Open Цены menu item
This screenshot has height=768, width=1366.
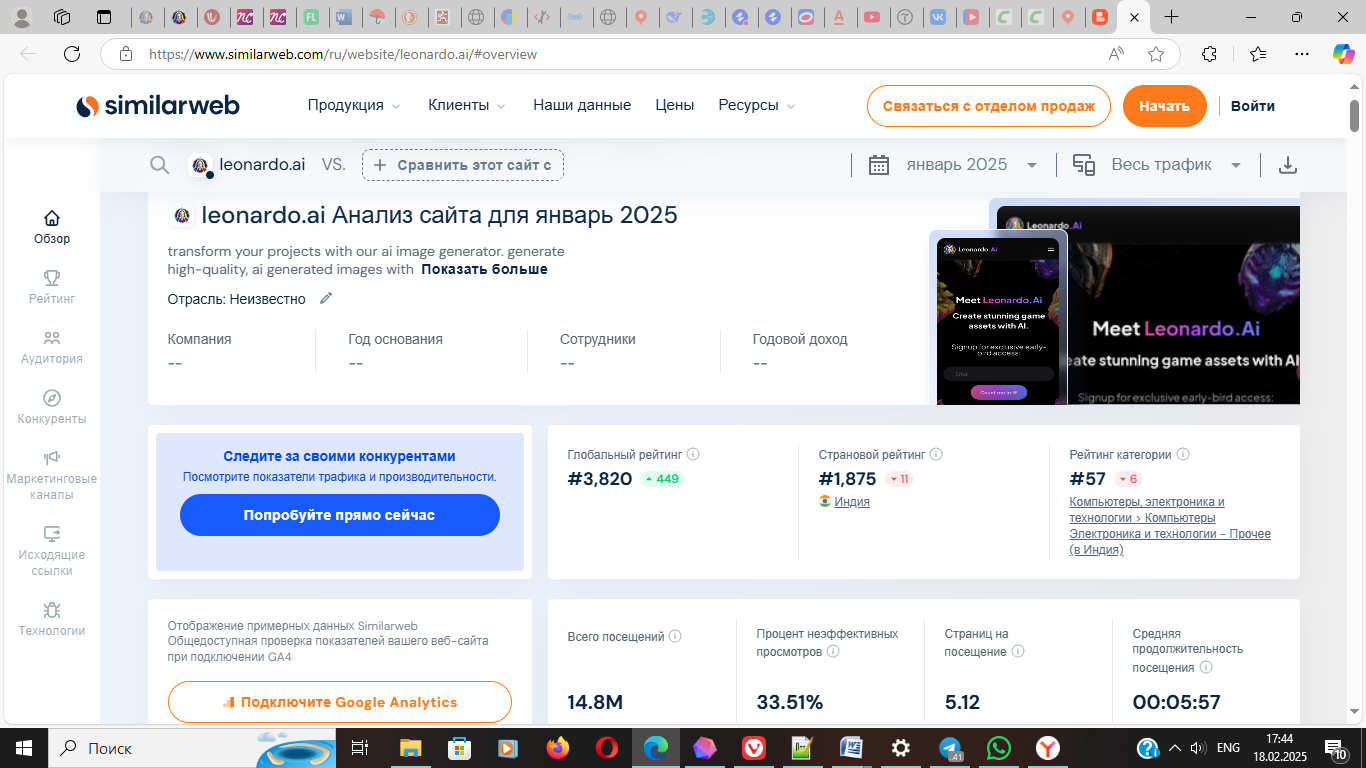(x=675, y=105)
